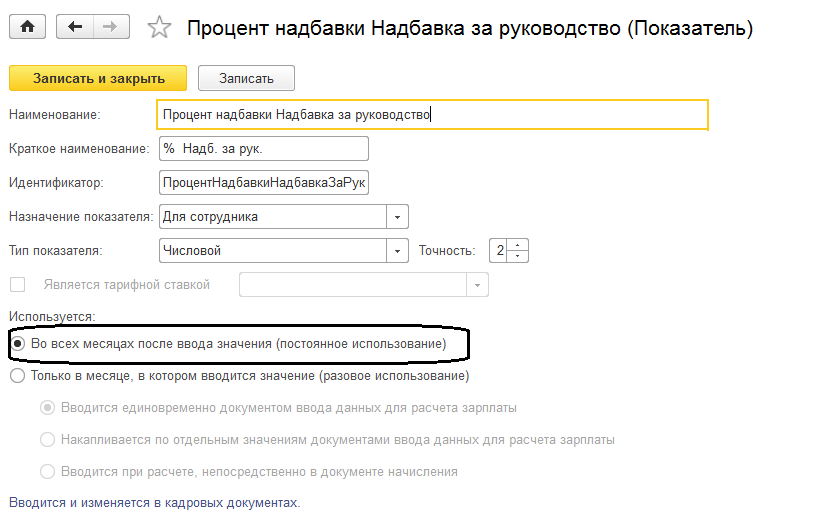This screenshot has height=524, width=816.
Task: Select "Во всех месяцах" radio button
Action: coord(17,343)
